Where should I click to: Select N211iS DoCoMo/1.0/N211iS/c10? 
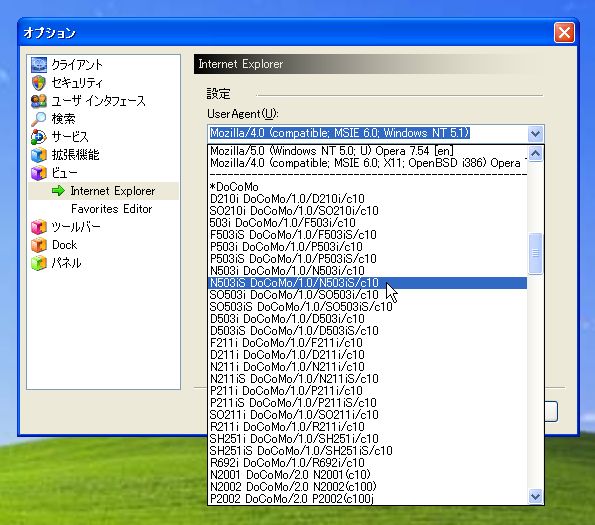[x=367, y=379]
